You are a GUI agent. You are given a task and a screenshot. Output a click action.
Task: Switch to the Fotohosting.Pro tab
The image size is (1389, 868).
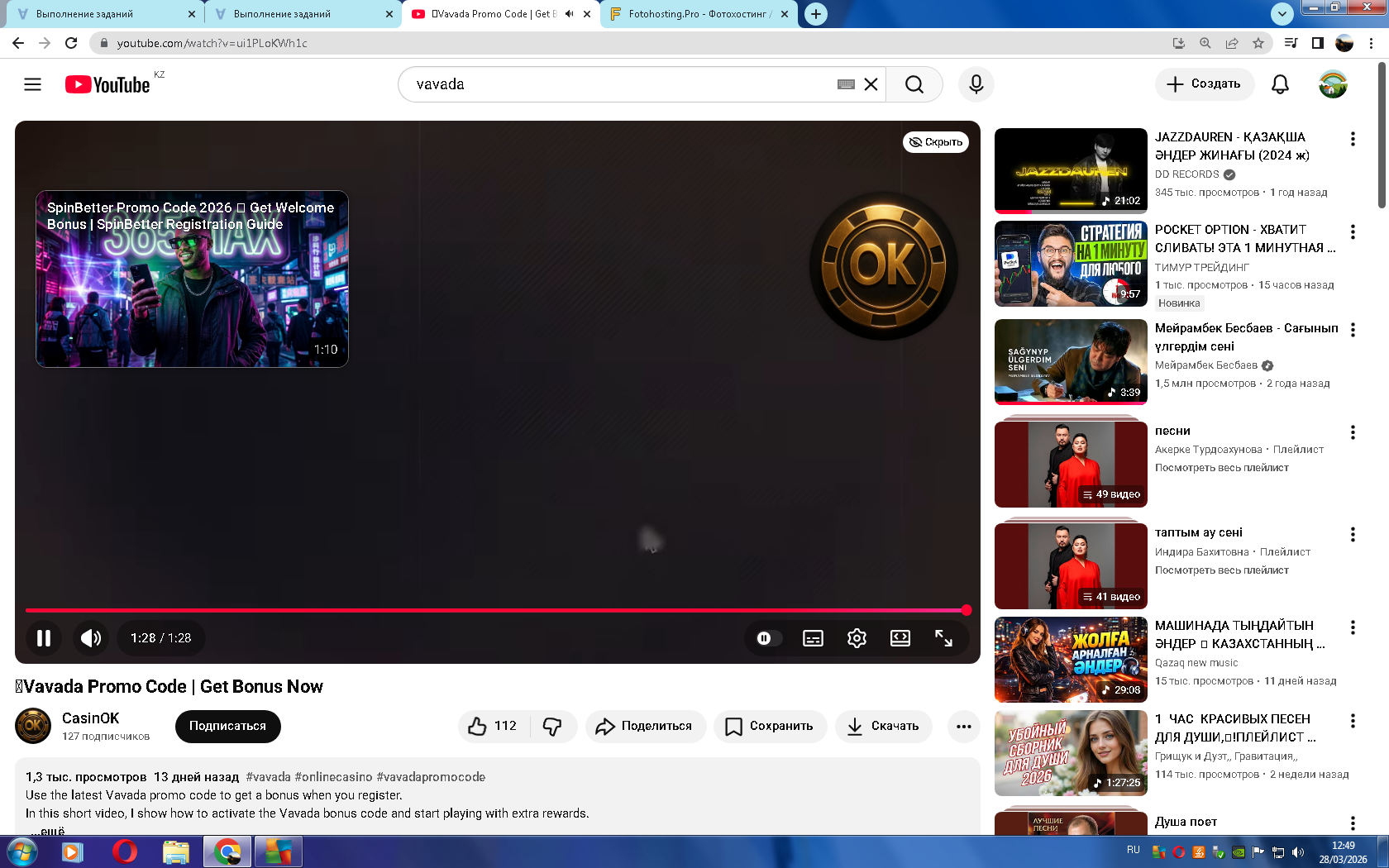pos(699,14)
